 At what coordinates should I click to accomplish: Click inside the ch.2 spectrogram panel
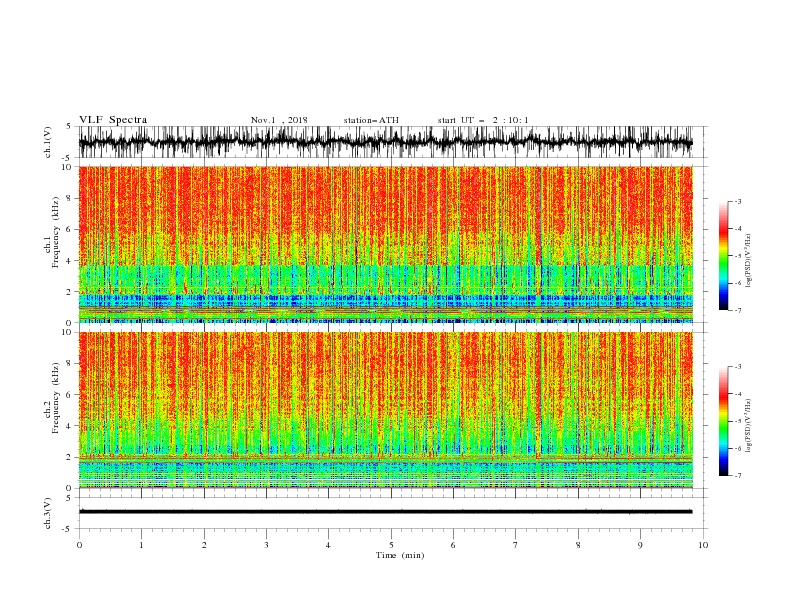tap(385, 410)
